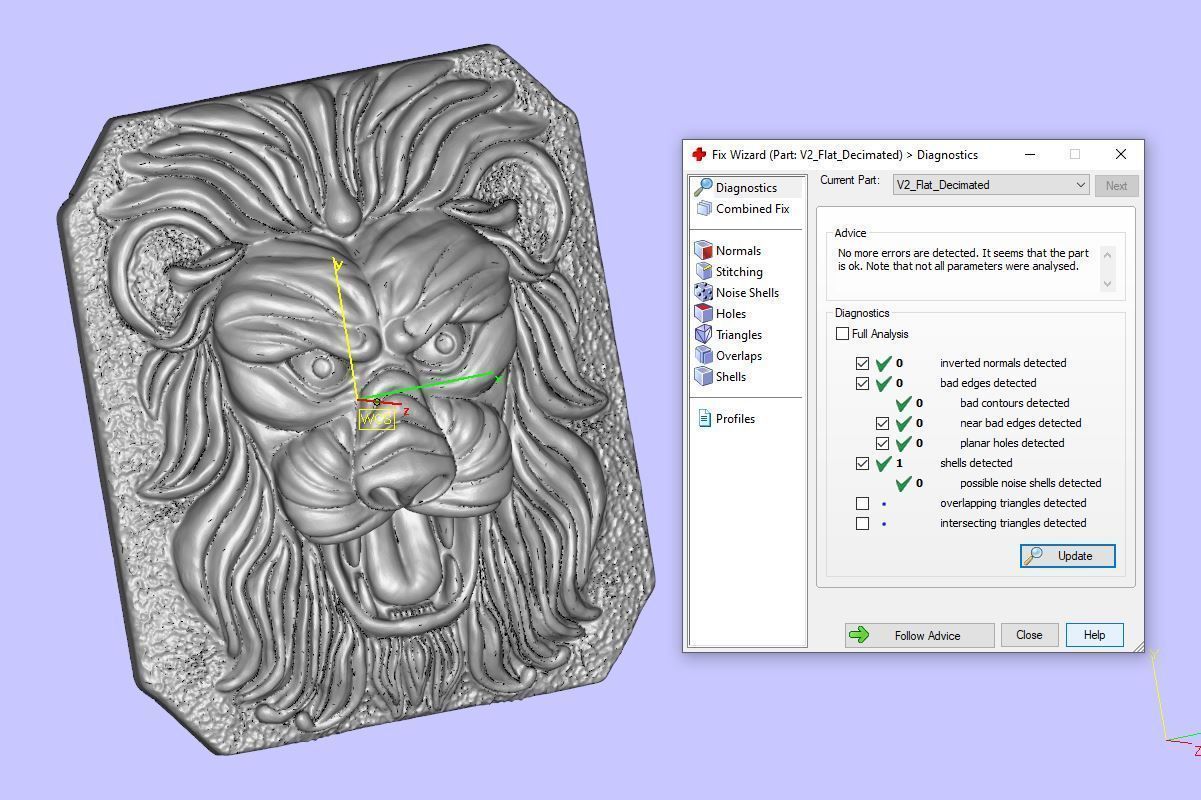Uncheck planar holes detection
This screenshot has width=1201, height=800.
(882, 443)
